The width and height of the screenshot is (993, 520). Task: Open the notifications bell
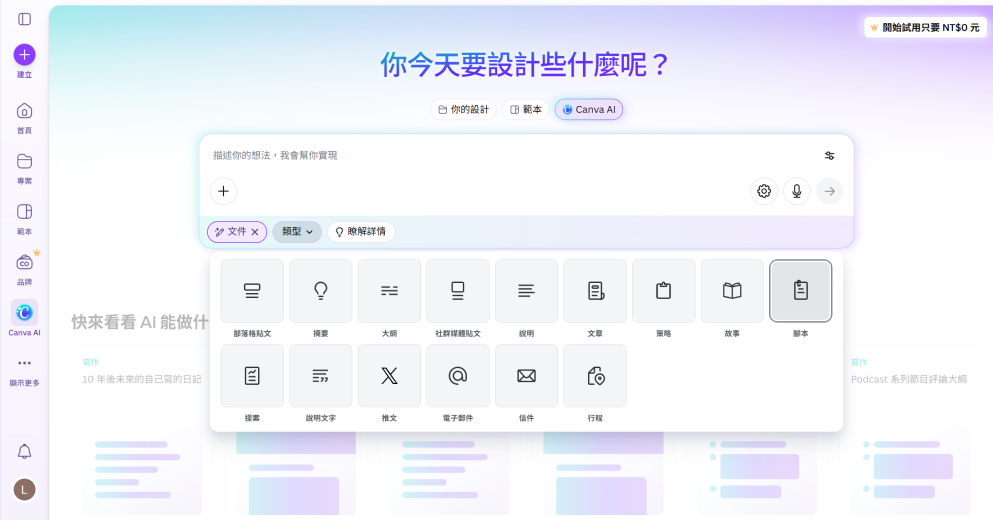click(25, 452)
